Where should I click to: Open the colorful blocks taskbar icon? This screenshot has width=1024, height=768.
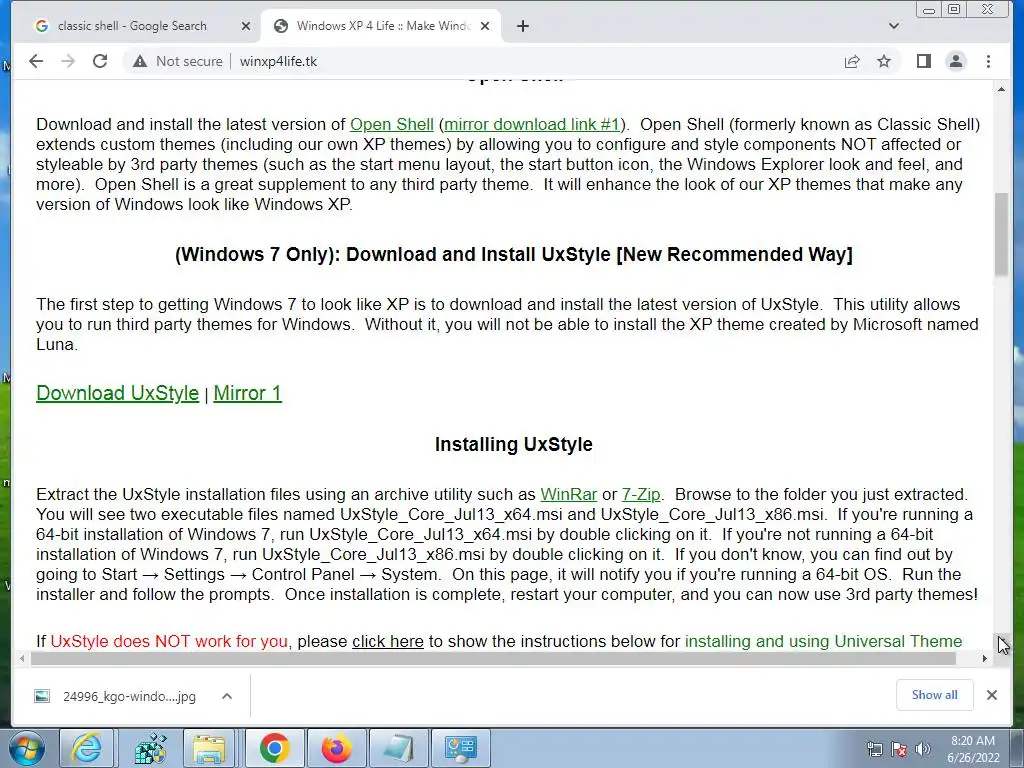tap(150, 748)
